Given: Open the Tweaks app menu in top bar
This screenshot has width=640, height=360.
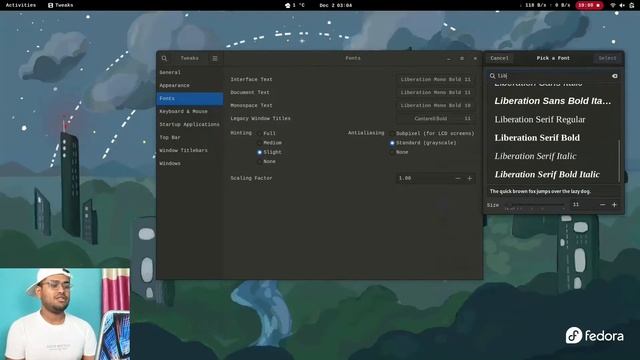Looking at the screenshot, I should [x=60, y=5].
